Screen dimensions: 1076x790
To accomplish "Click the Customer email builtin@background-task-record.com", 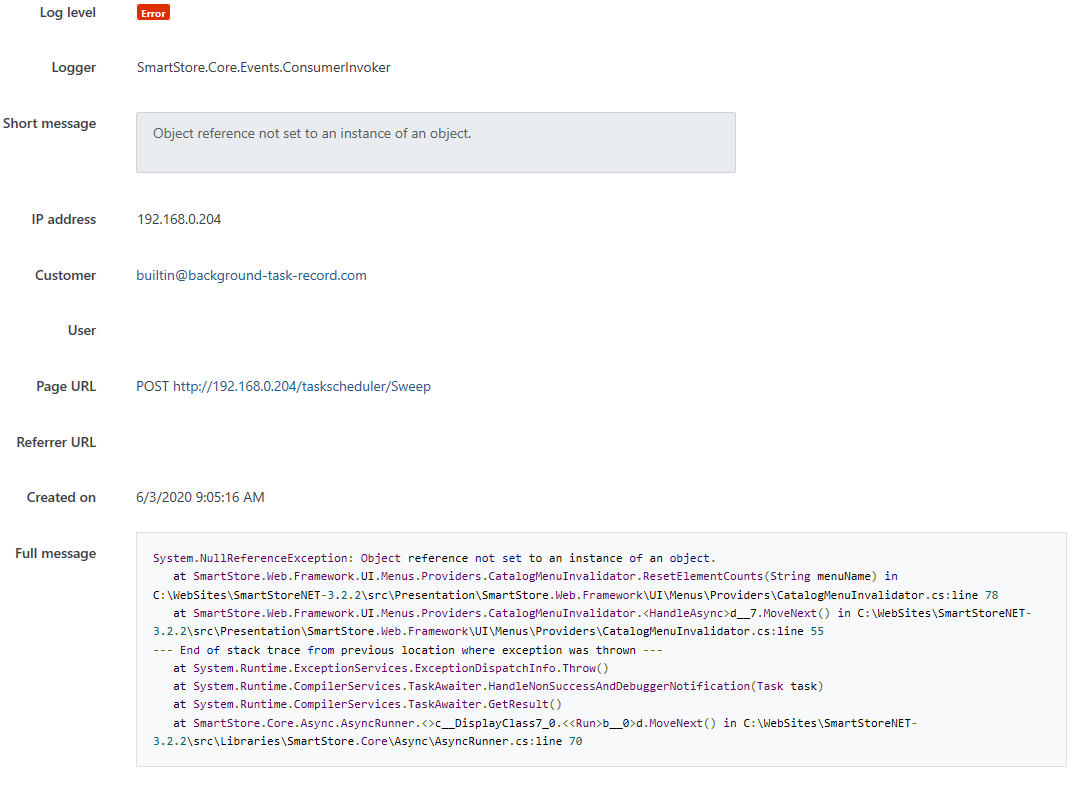I will coord(251,274).
